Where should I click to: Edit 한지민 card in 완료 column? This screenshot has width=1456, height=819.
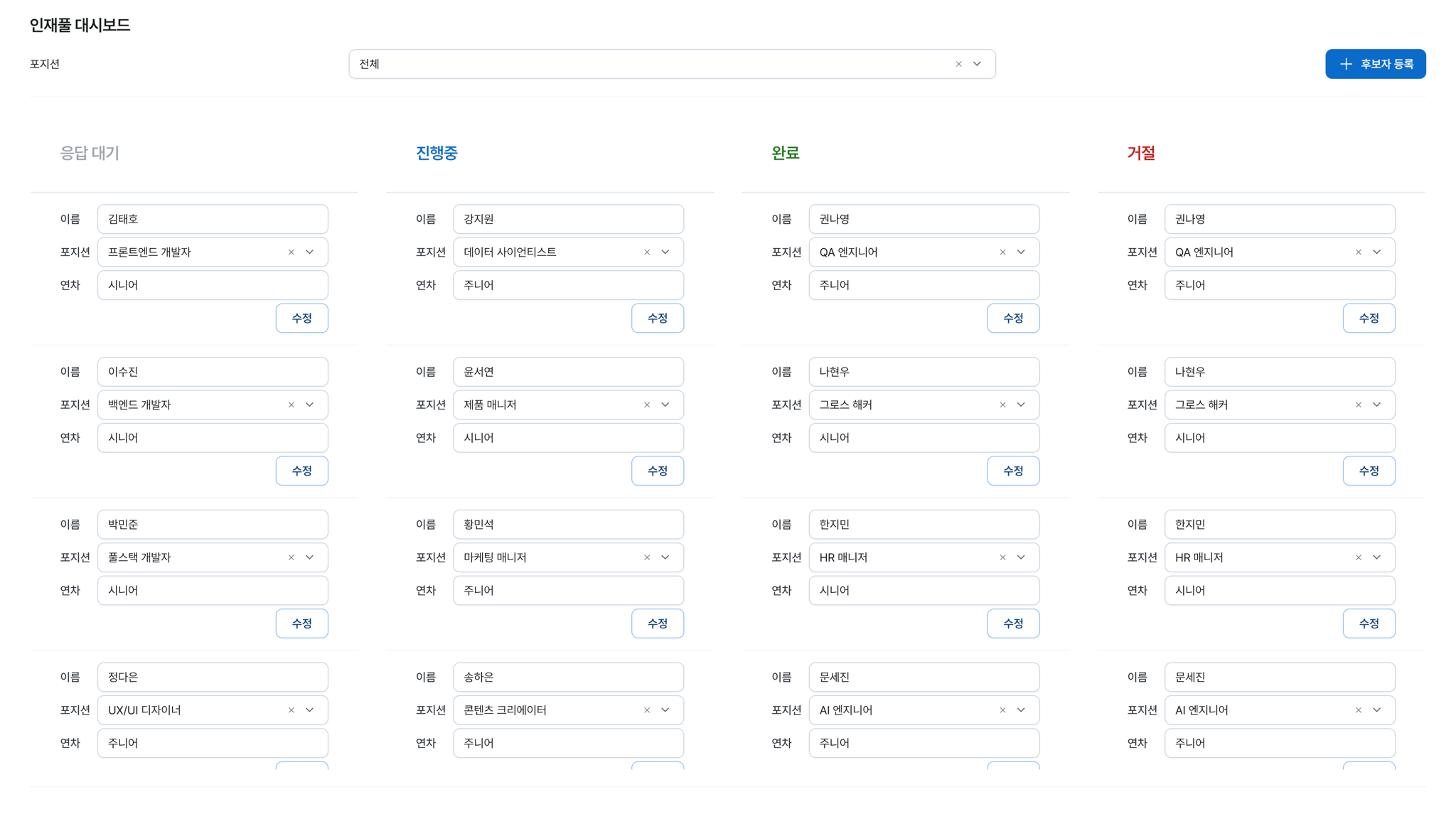pyautogui.click(x=1013, y=623)
